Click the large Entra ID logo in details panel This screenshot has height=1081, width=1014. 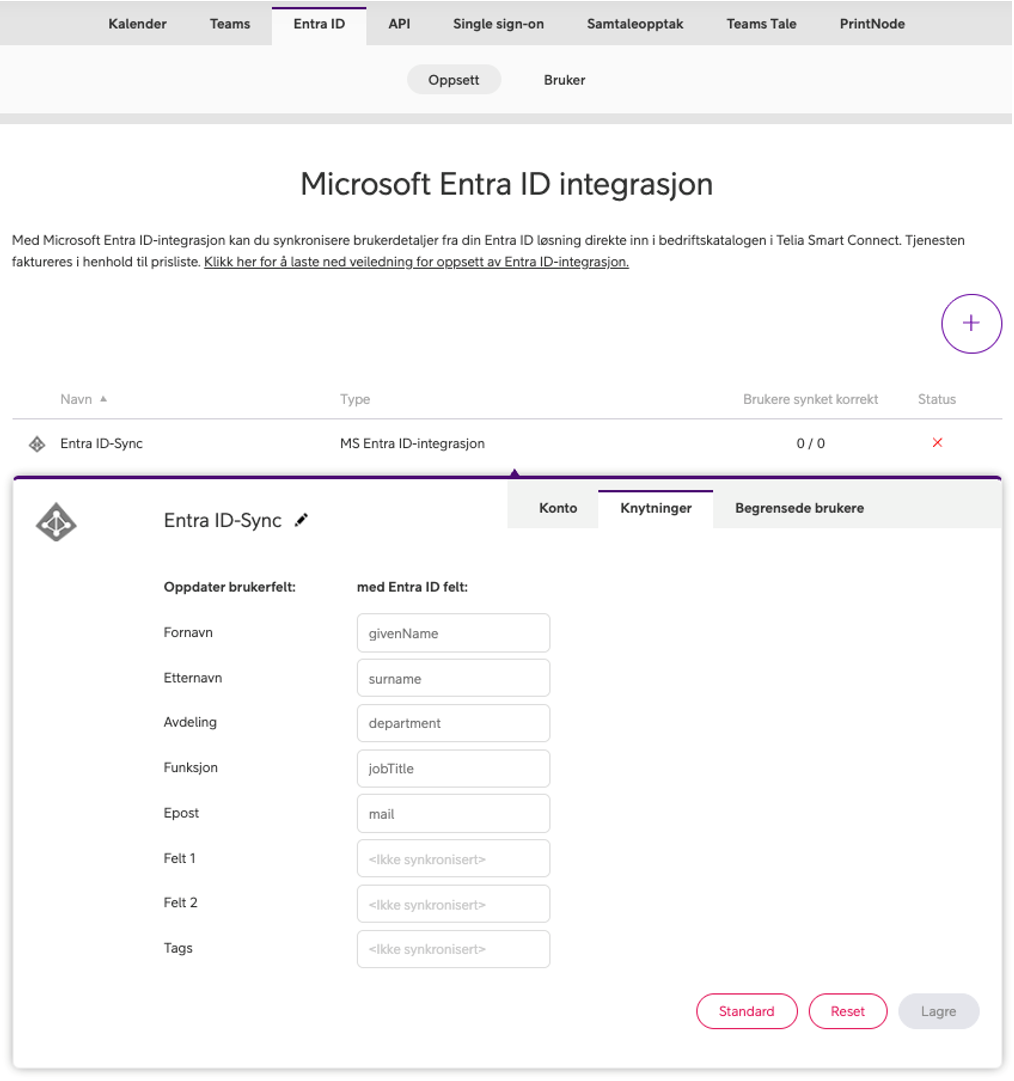(56, 522)
